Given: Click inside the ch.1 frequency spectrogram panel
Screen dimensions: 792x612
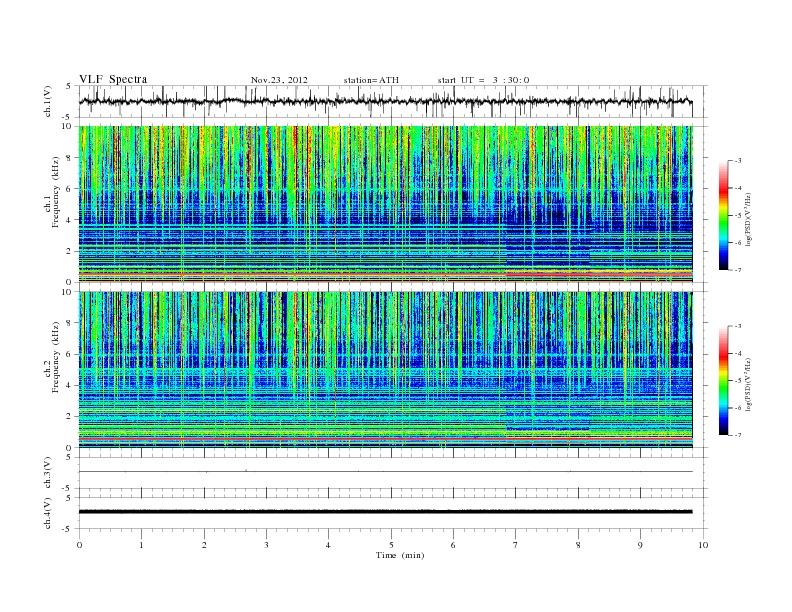Looking at the screenshot, I should click(385, 204).
